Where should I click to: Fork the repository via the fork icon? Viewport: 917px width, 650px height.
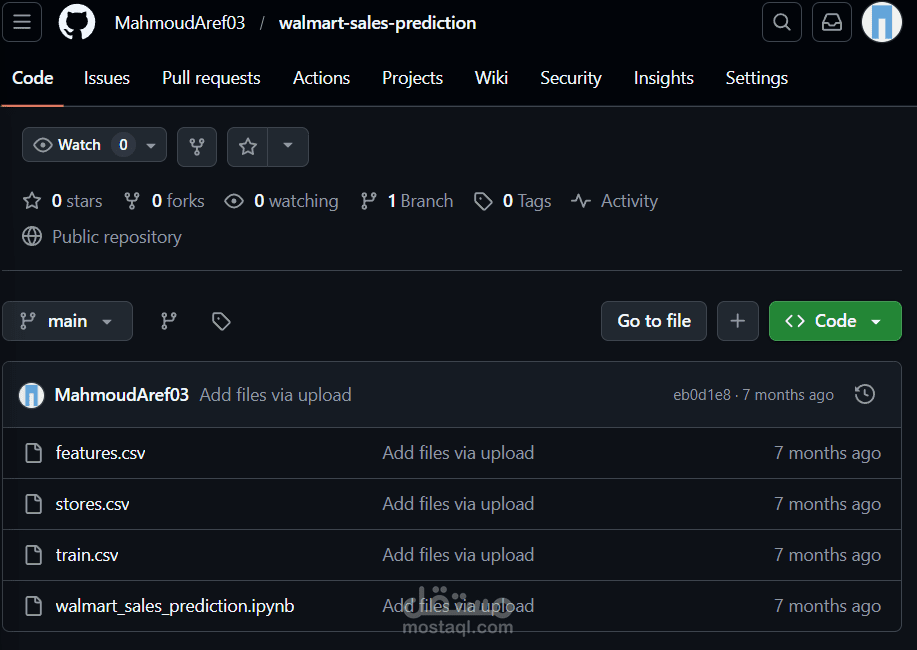[196, 146]
